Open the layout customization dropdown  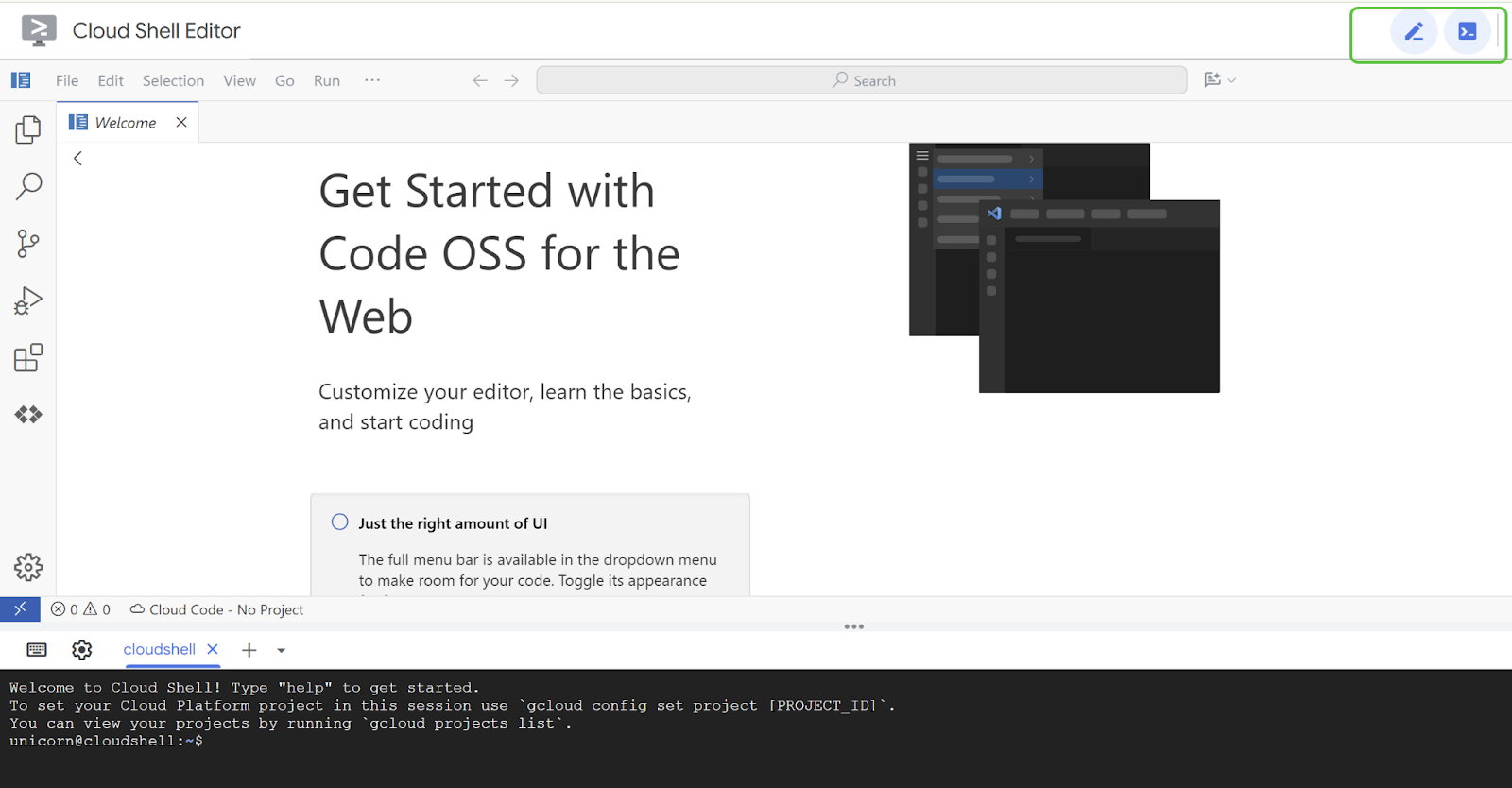[1220, 80]
